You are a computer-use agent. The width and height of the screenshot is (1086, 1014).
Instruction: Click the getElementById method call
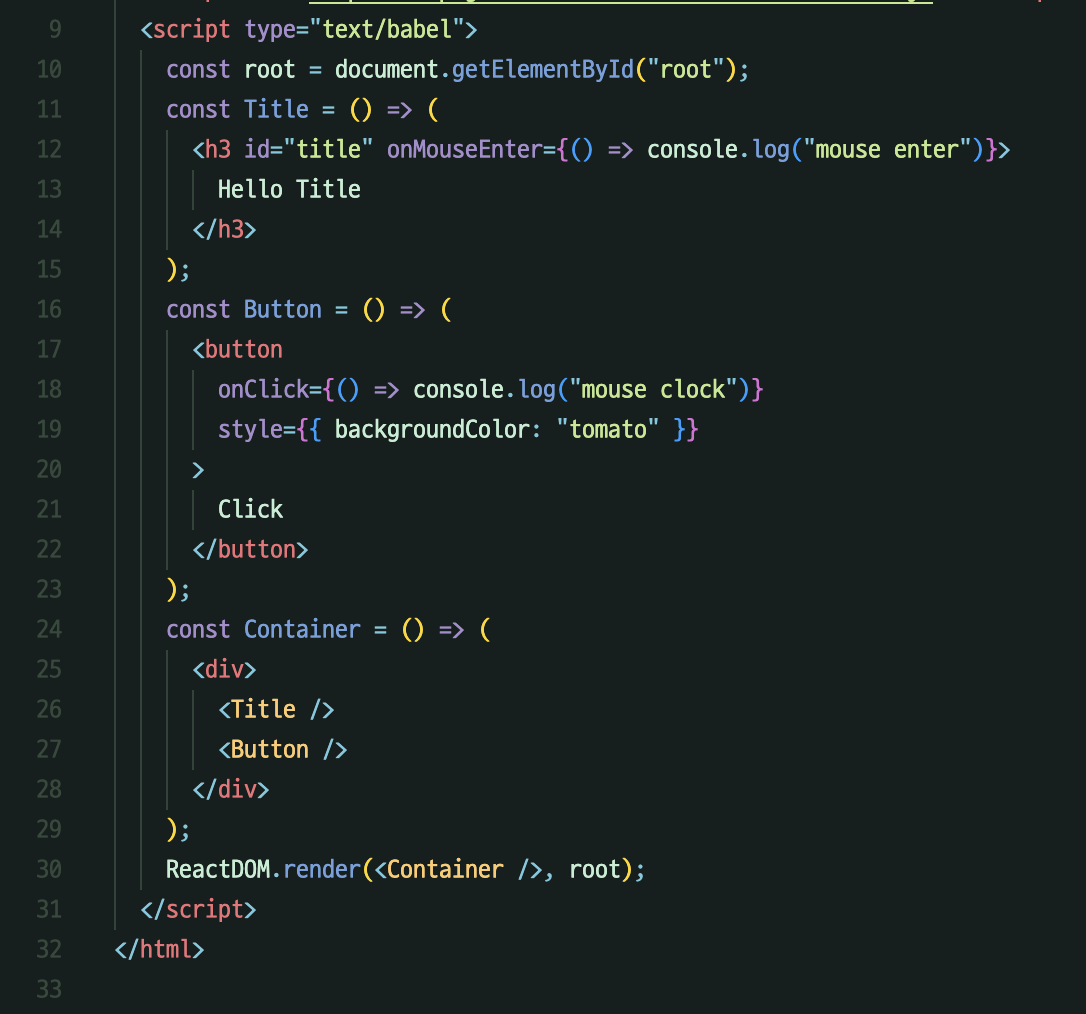542,70
